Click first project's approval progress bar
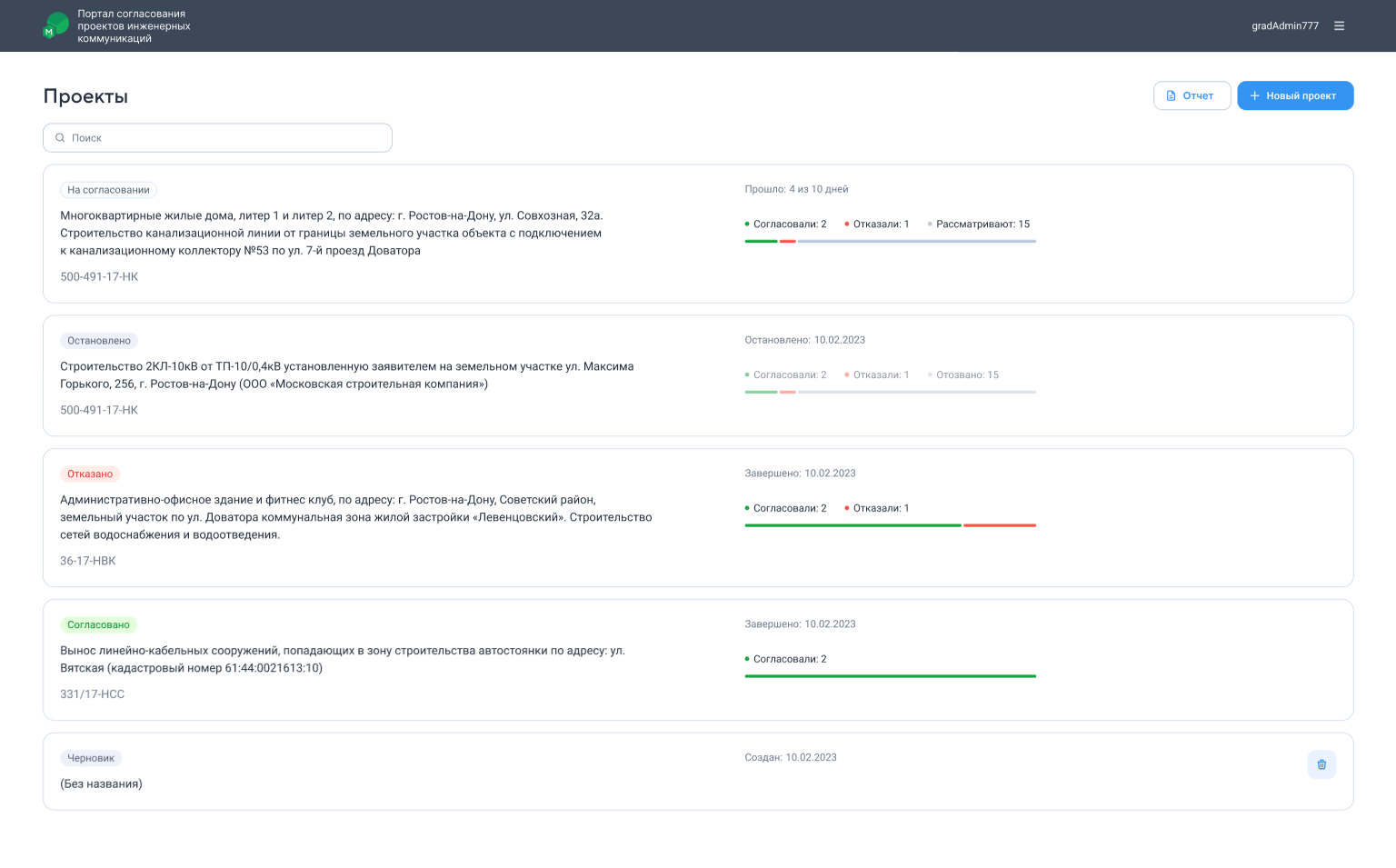This screenshot has height=868, width=1396. coord(891,241)
